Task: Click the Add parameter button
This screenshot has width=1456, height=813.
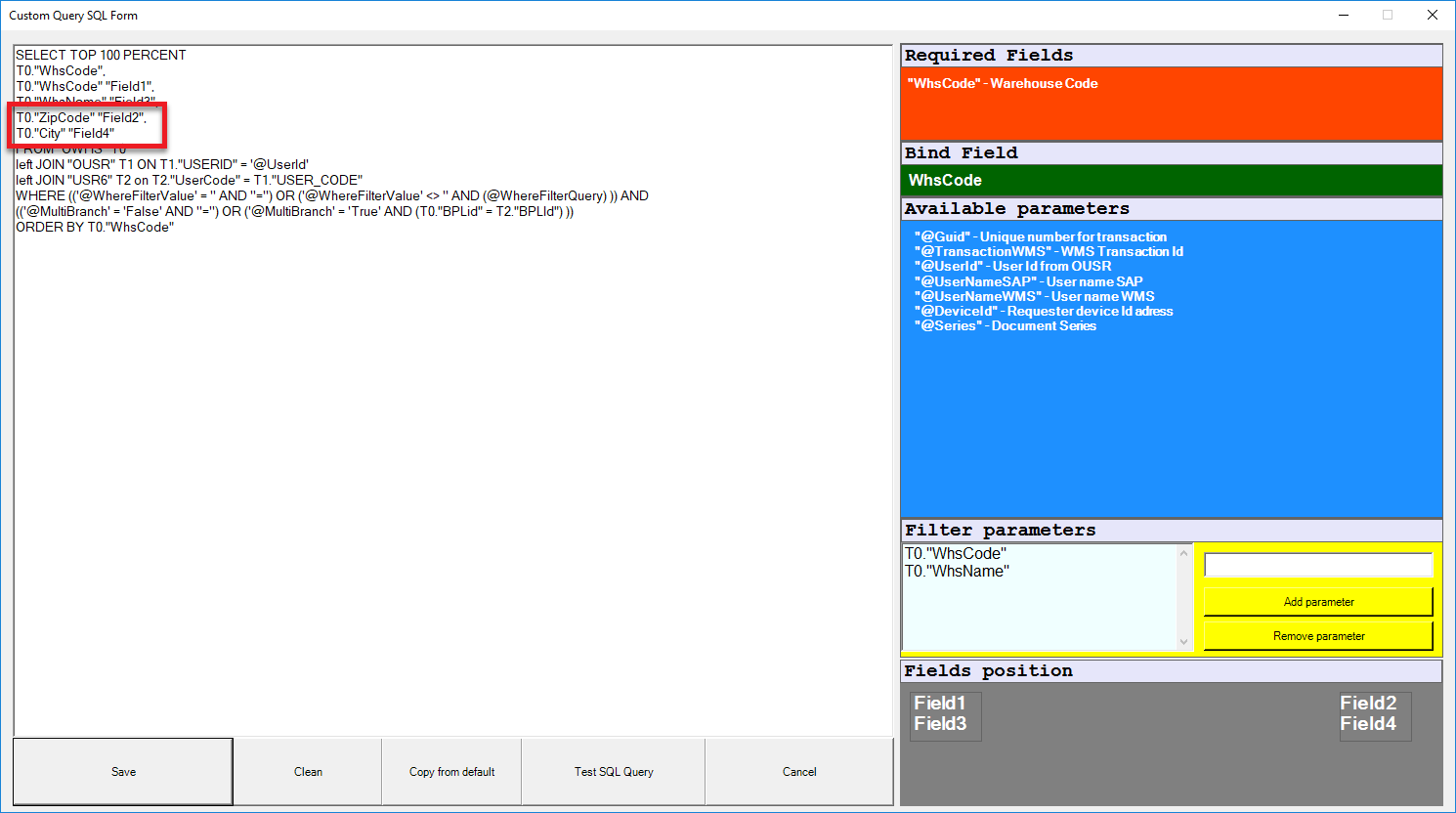Action: pos(1318,602)
